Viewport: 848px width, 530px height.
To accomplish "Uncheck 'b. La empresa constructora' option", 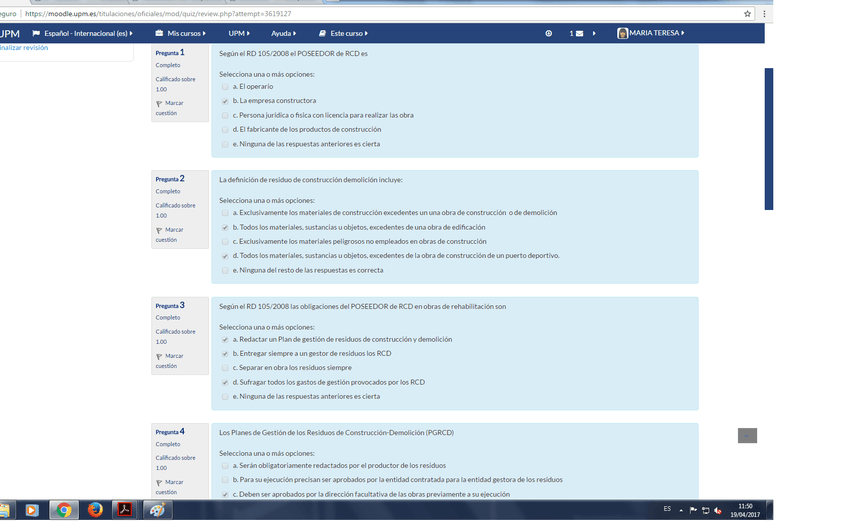I will pos(225,101).
